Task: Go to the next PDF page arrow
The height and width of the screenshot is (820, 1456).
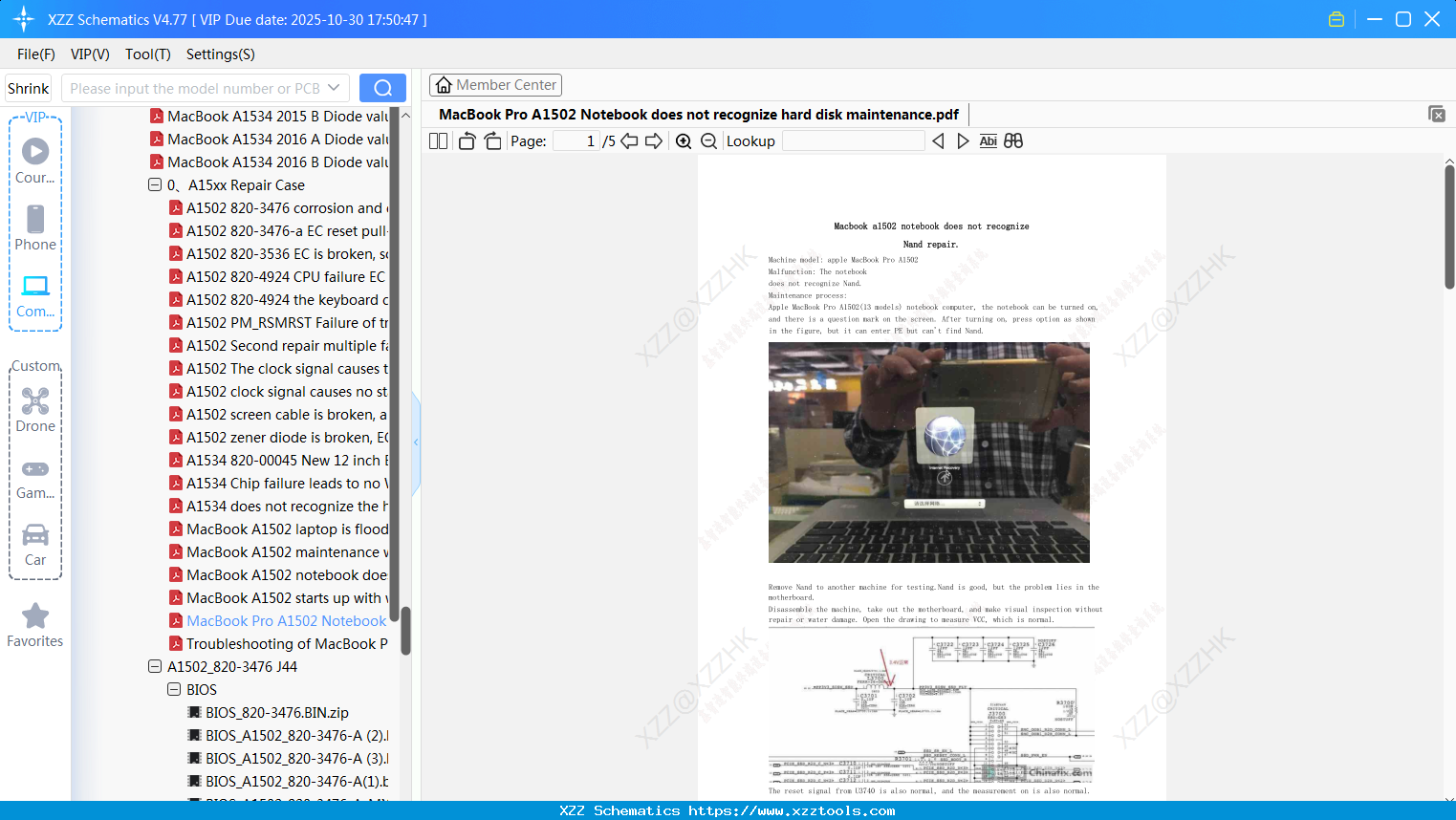Action: point(654,141)
